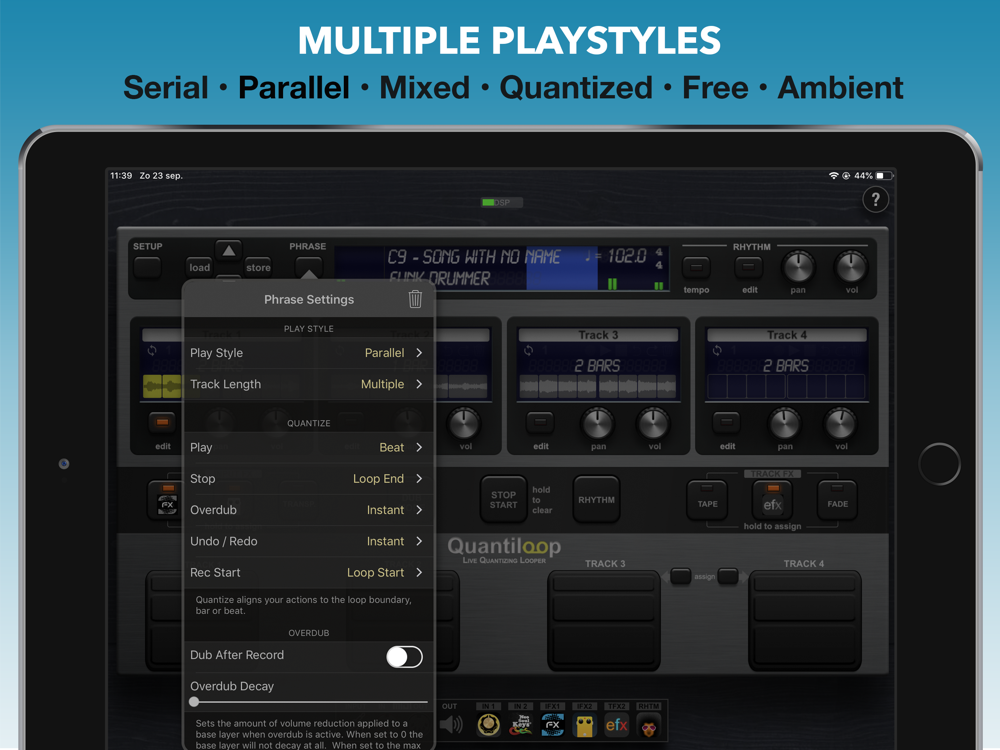
Task: Open the Rec Start Loop Start row
Action: 309,572
